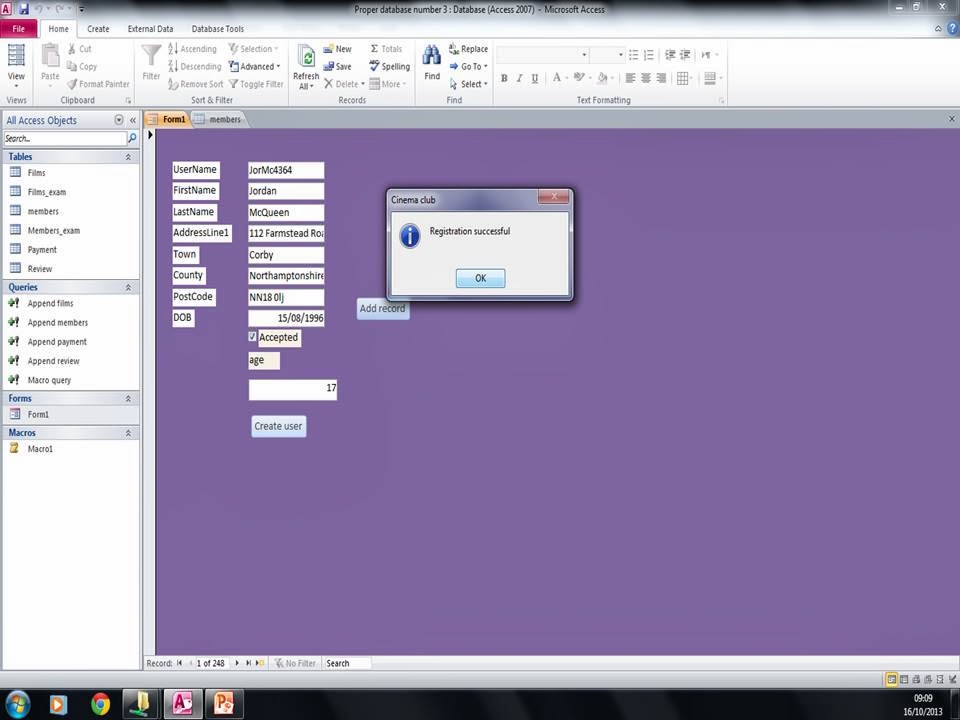The height and width of the screenshot is (720, 960).
Task: Open Windows Start menu
Action: coord(17,704)
